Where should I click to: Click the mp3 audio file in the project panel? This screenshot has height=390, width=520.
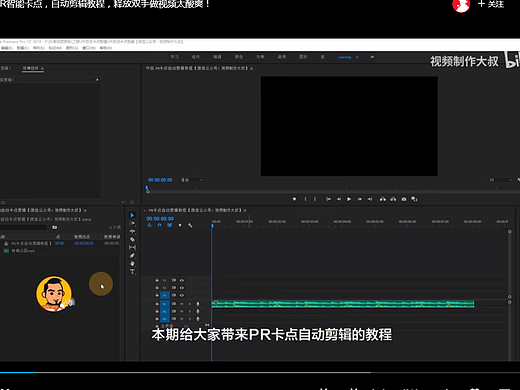coord(23,251)
